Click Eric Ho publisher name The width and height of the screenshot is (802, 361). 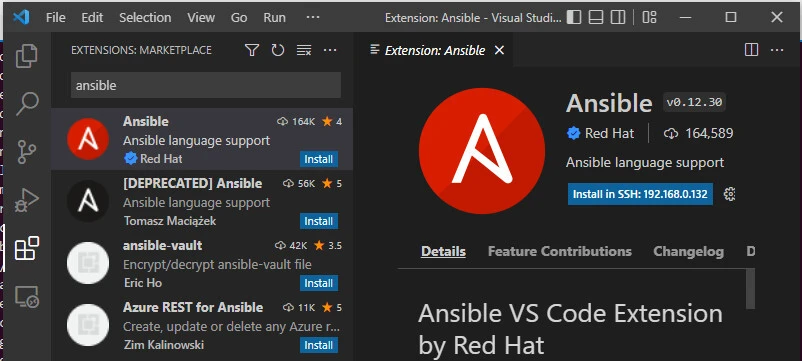[143, 283]
